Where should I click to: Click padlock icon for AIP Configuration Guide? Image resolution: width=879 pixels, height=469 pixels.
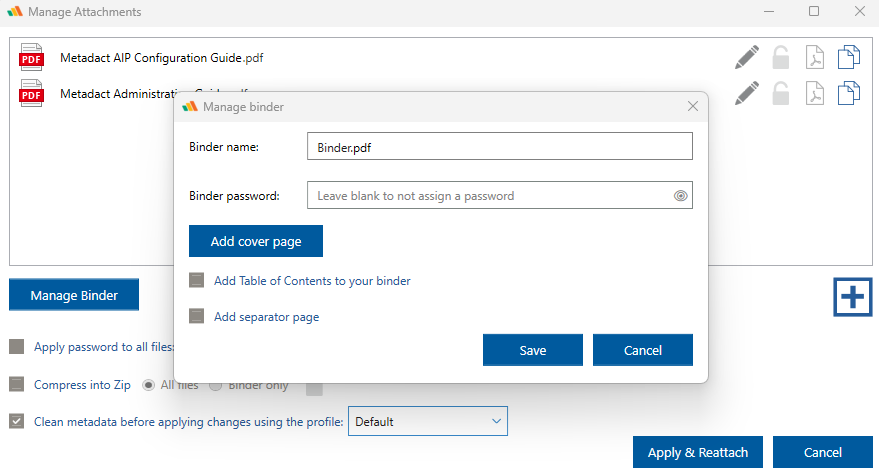pyautogui.click(x=780, y=58)
